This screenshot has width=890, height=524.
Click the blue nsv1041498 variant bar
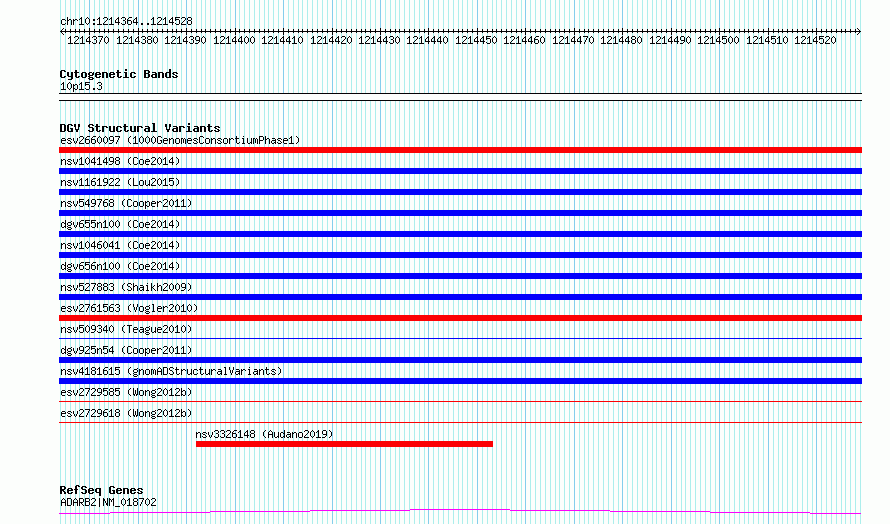460,171
